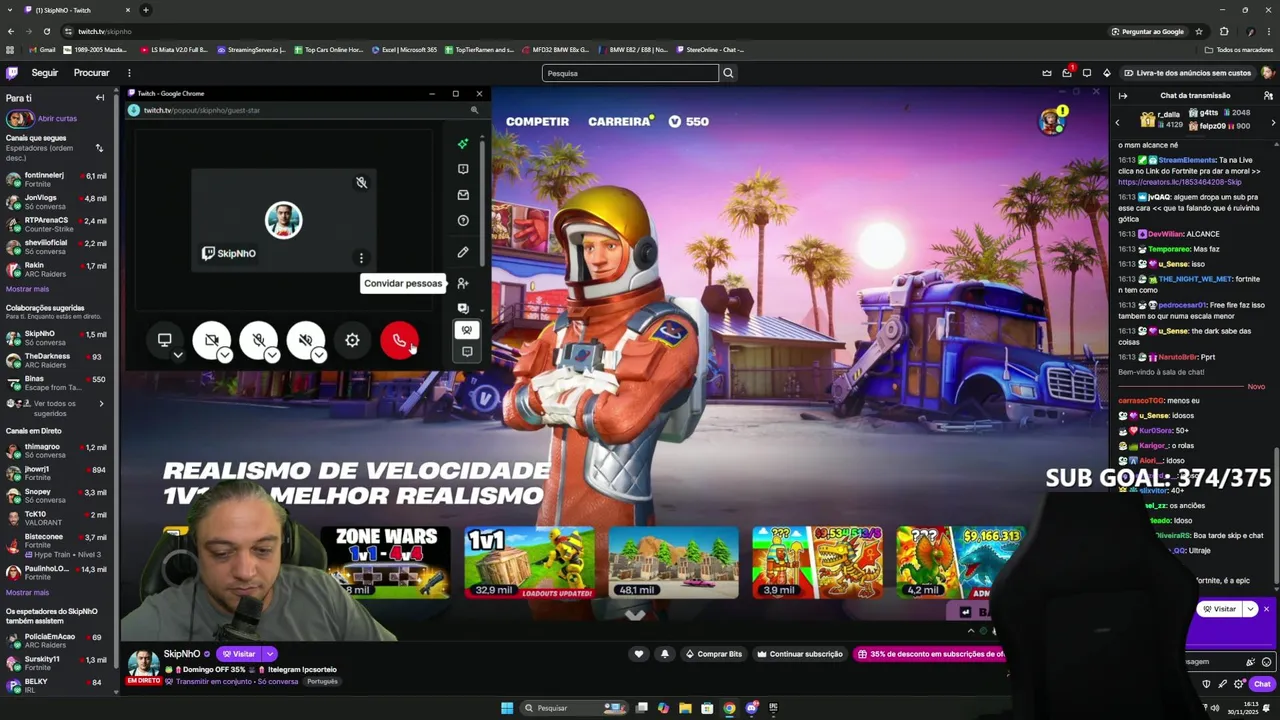Open guest-star call settings gear
Image resolution: width=1280 pixels, height=720 pixels.
(352, 341)
